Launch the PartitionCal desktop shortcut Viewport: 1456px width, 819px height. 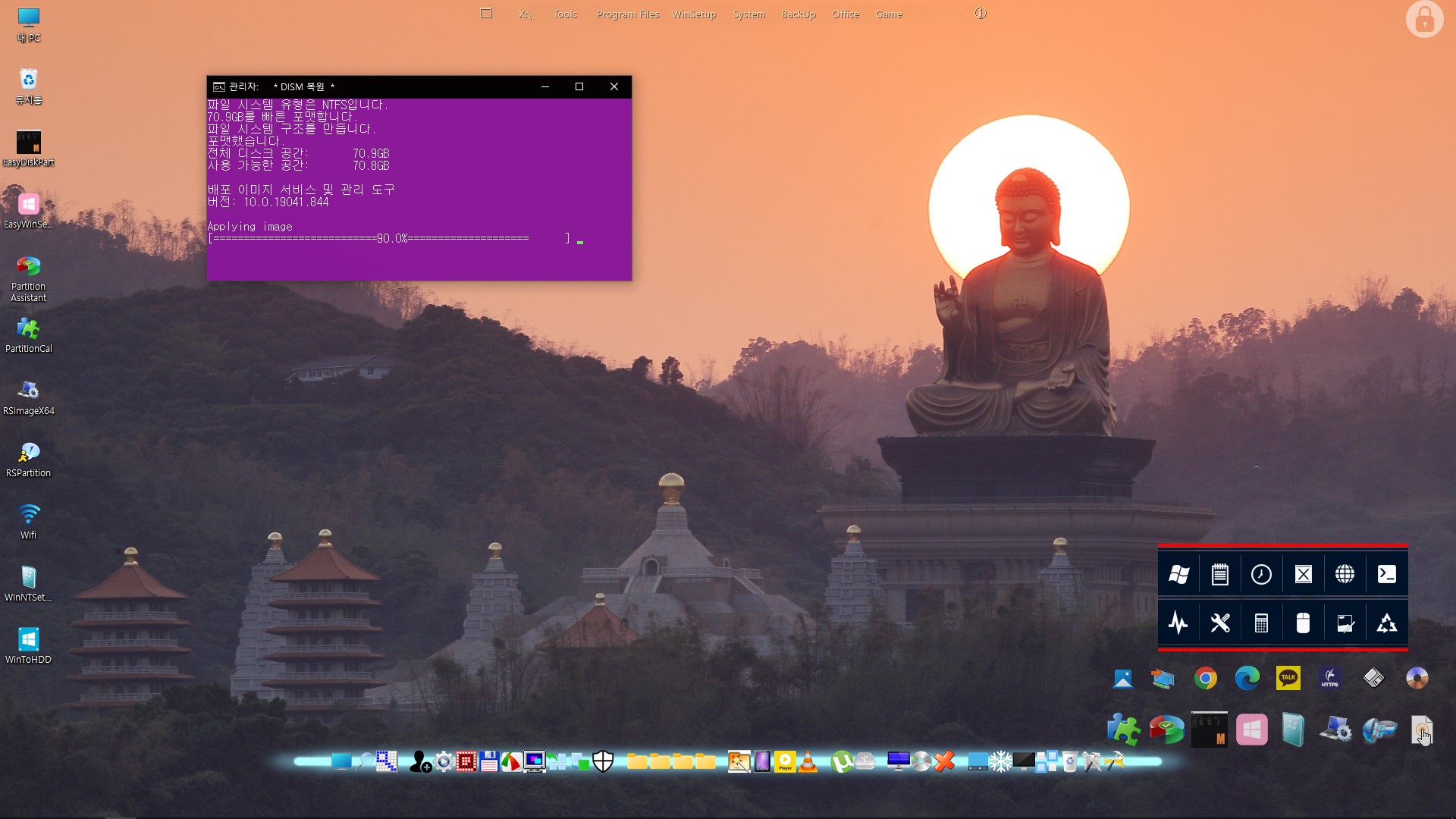29,336
